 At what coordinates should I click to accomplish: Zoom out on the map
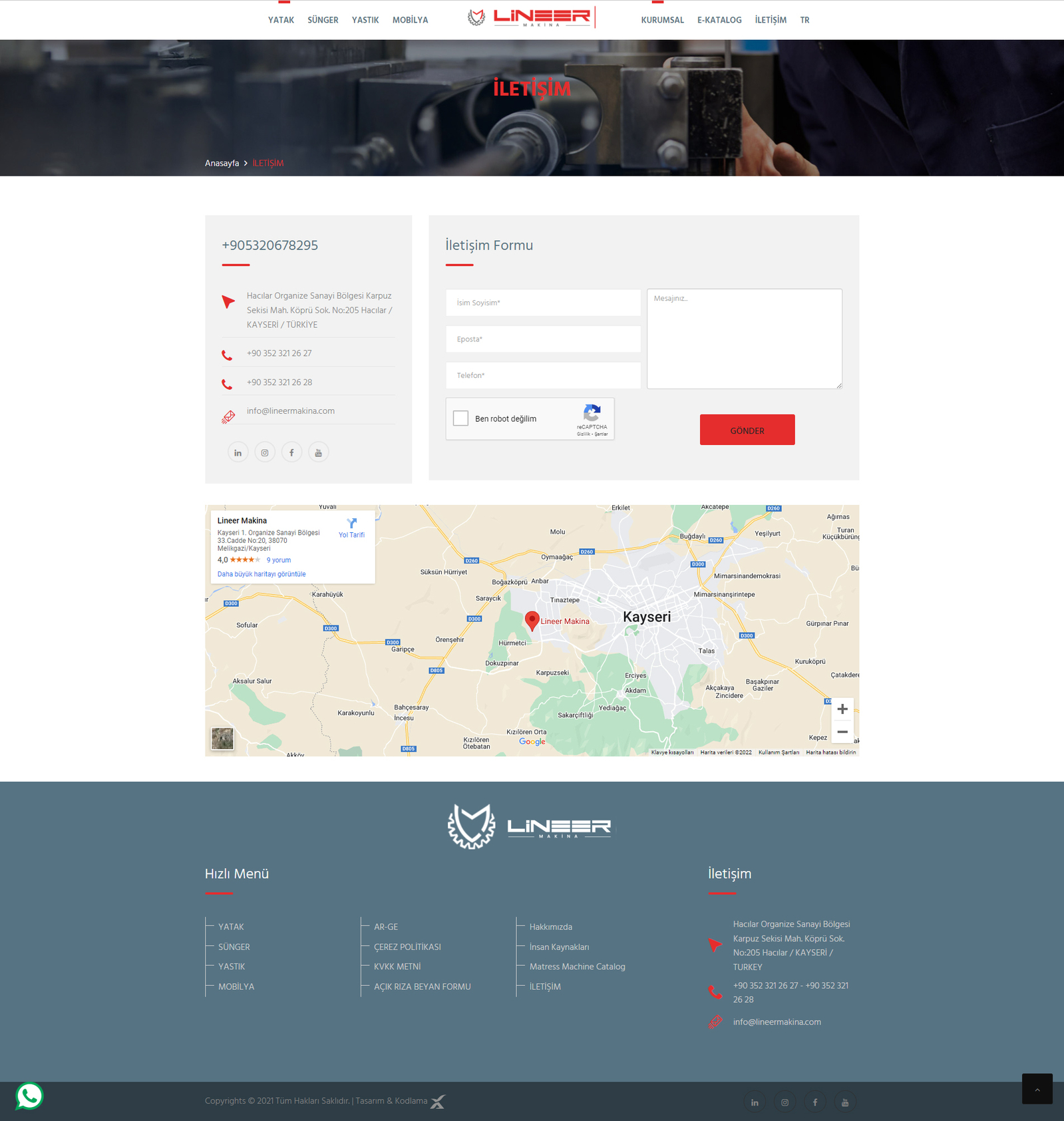pos(842,732)
